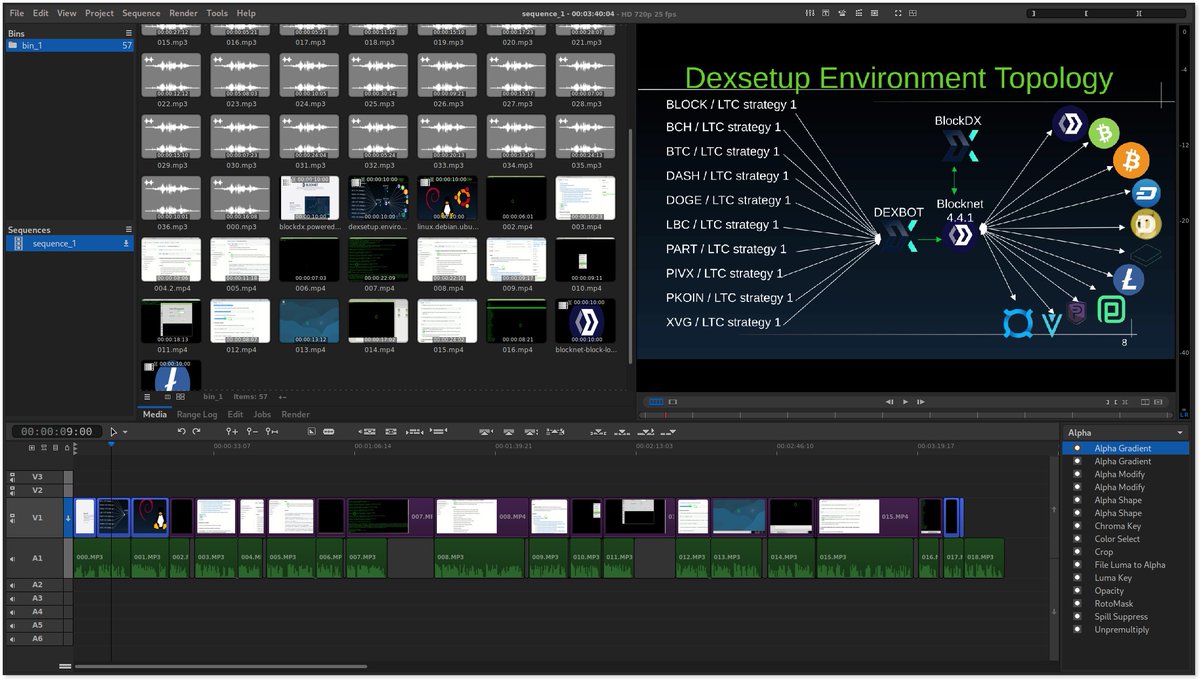Open the Edit menu
1200x680 pixels.
(40, 13)
